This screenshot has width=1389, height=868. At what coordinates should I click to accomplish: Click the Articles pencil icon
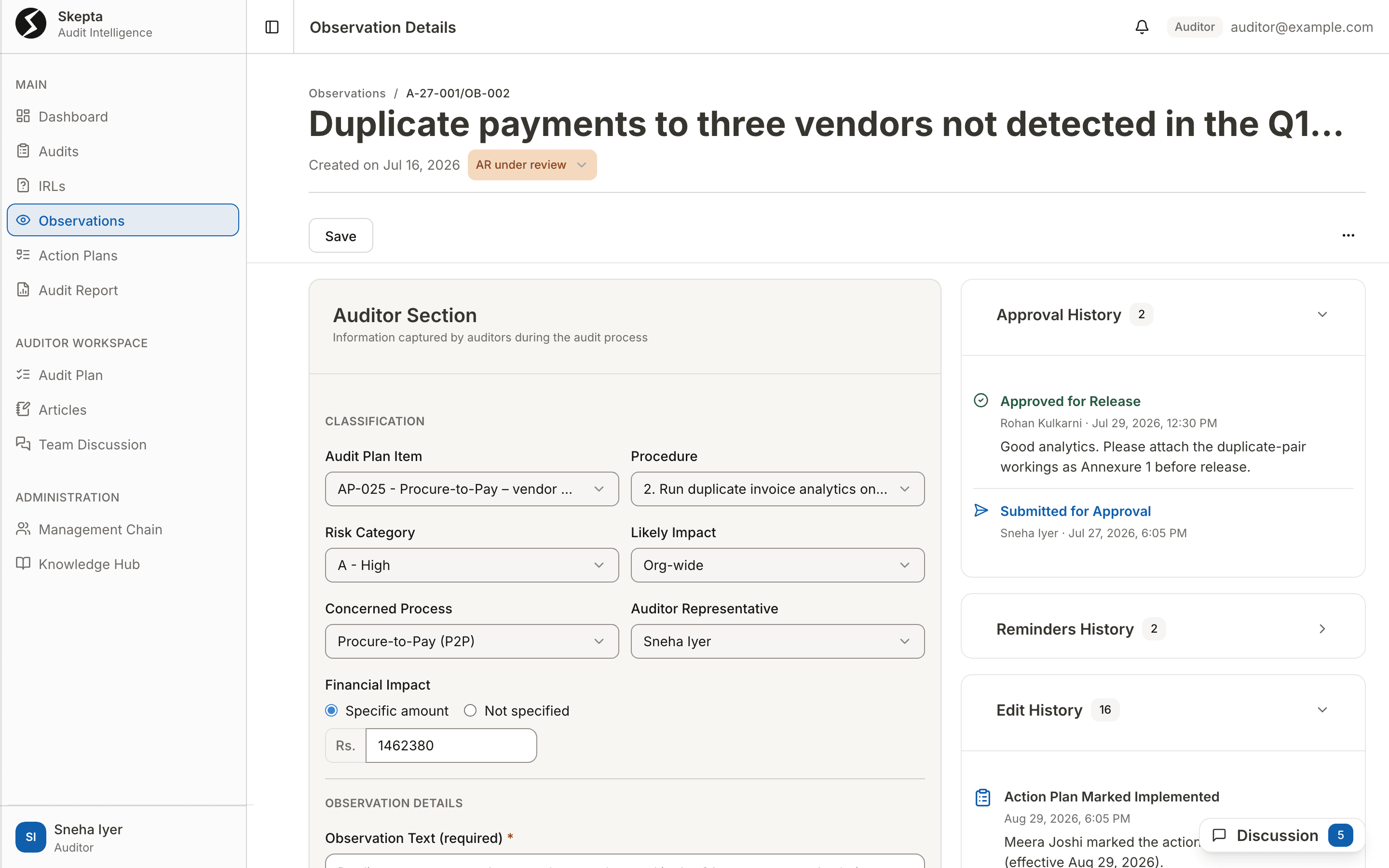pyautogui.click(x=23, y=409)
